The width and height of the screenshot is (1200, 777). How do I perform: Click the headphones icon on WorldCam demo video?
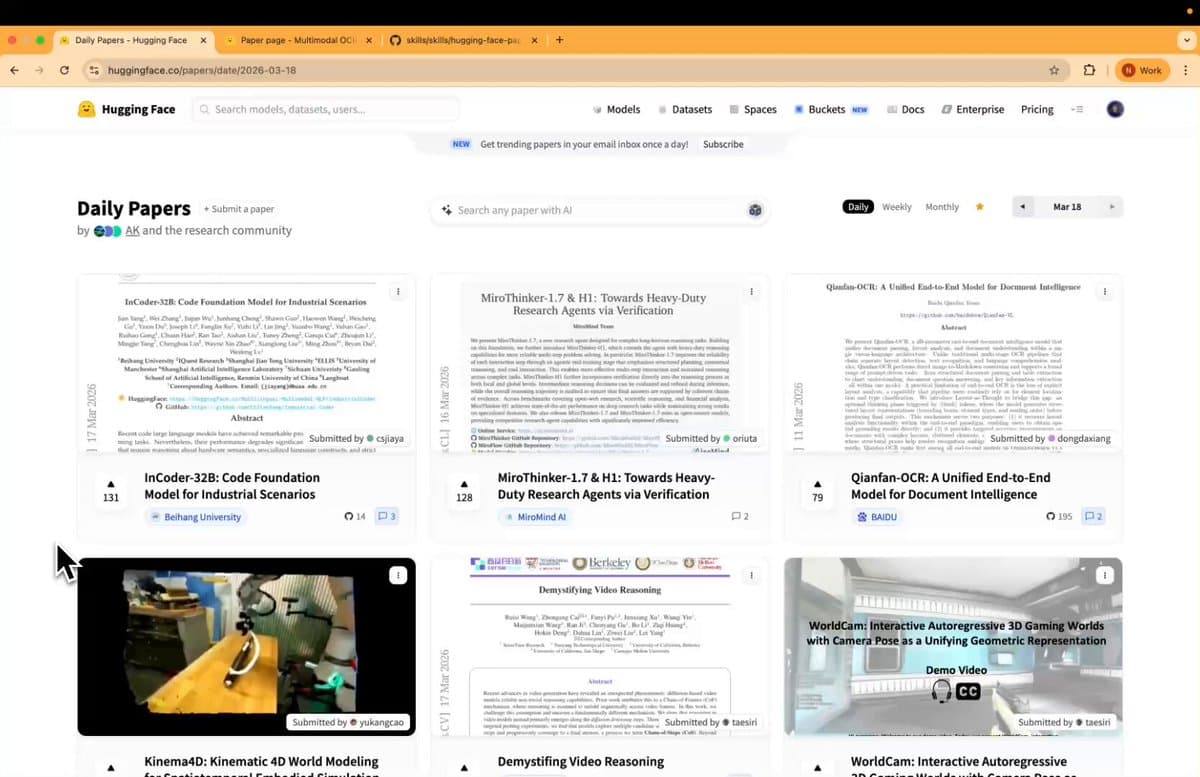point(939,690)
